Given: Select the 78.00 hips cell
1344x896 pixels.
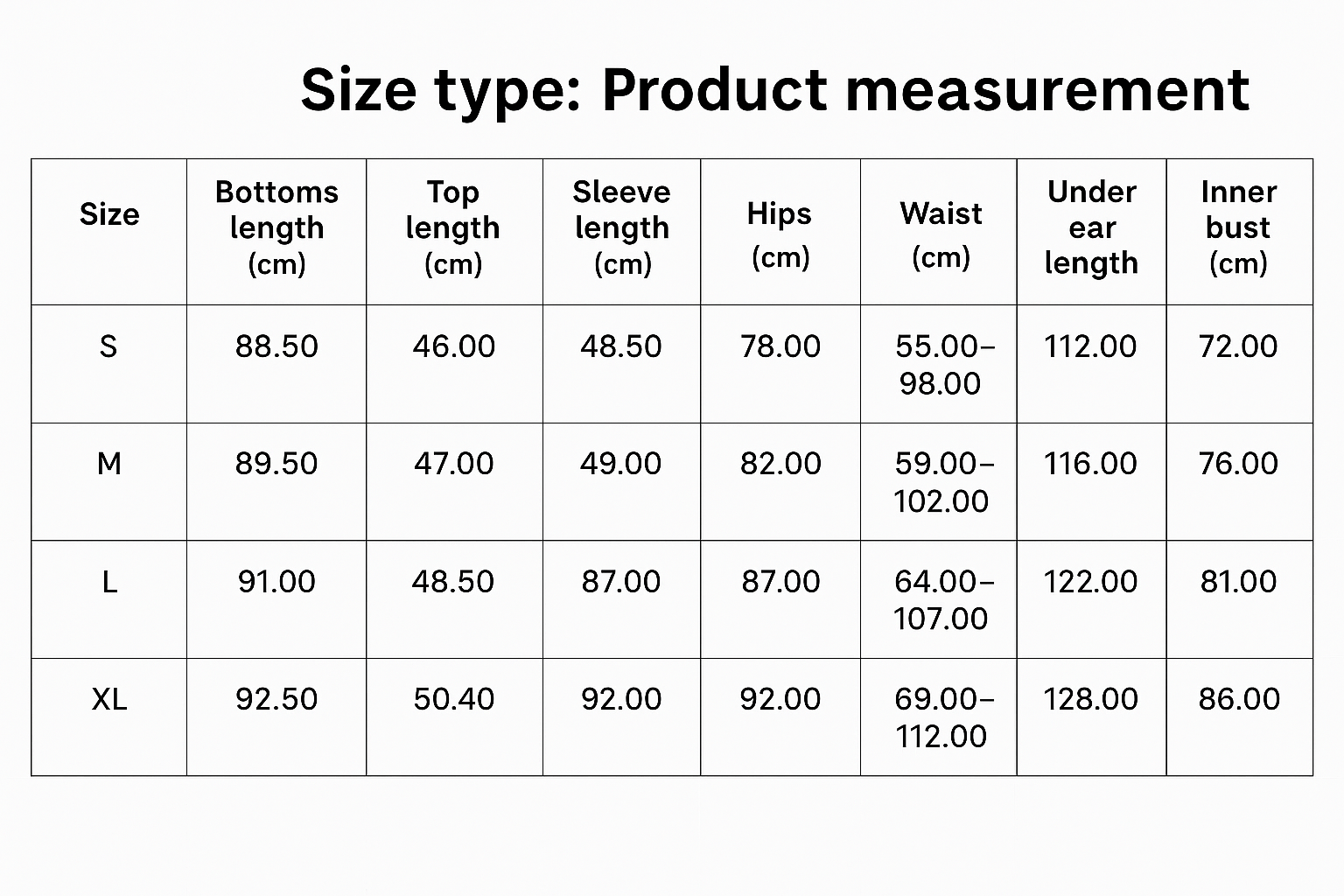Looking at the screenshot, I should [780, 346].
